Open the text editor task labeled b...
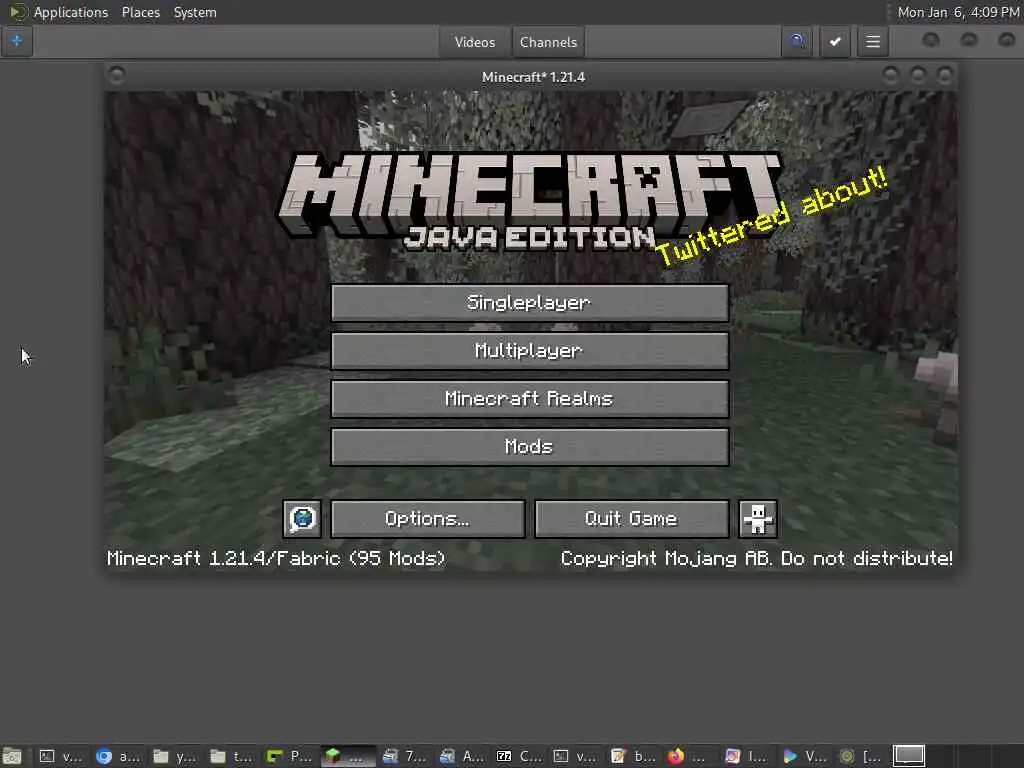Viewport: 1024px width, 768px height. pyautogui.click(x=632, y=756)
